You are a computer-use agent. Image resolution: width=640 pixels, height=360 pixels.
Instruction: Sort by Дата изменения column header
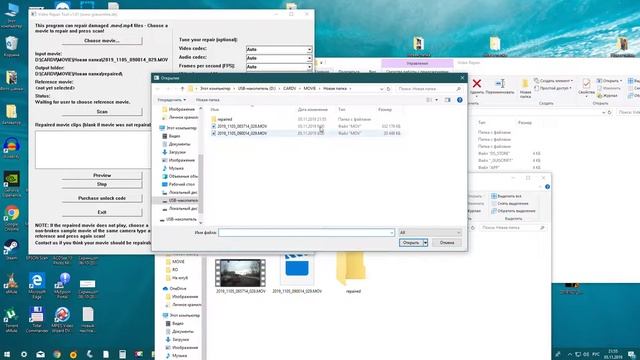[313, 110]
